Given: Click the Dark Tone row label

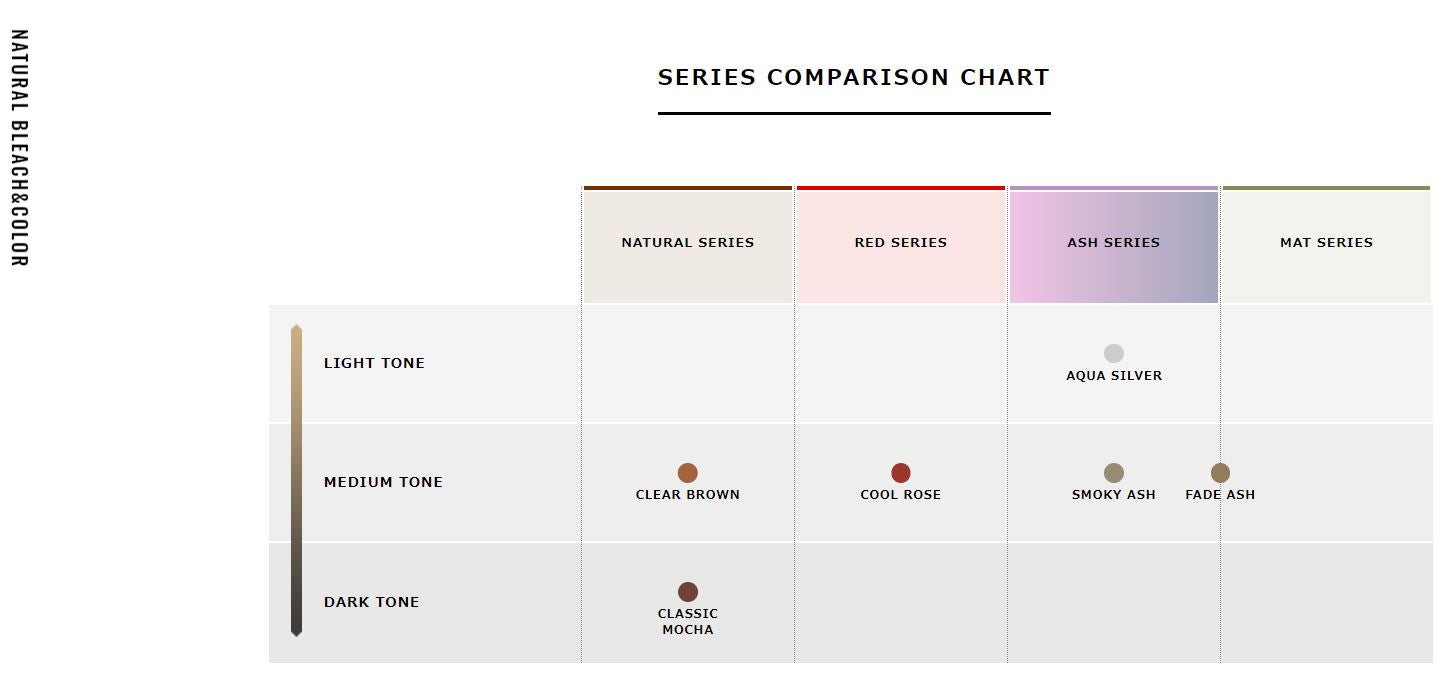Looking at the screenshot, I should point(372,602).
